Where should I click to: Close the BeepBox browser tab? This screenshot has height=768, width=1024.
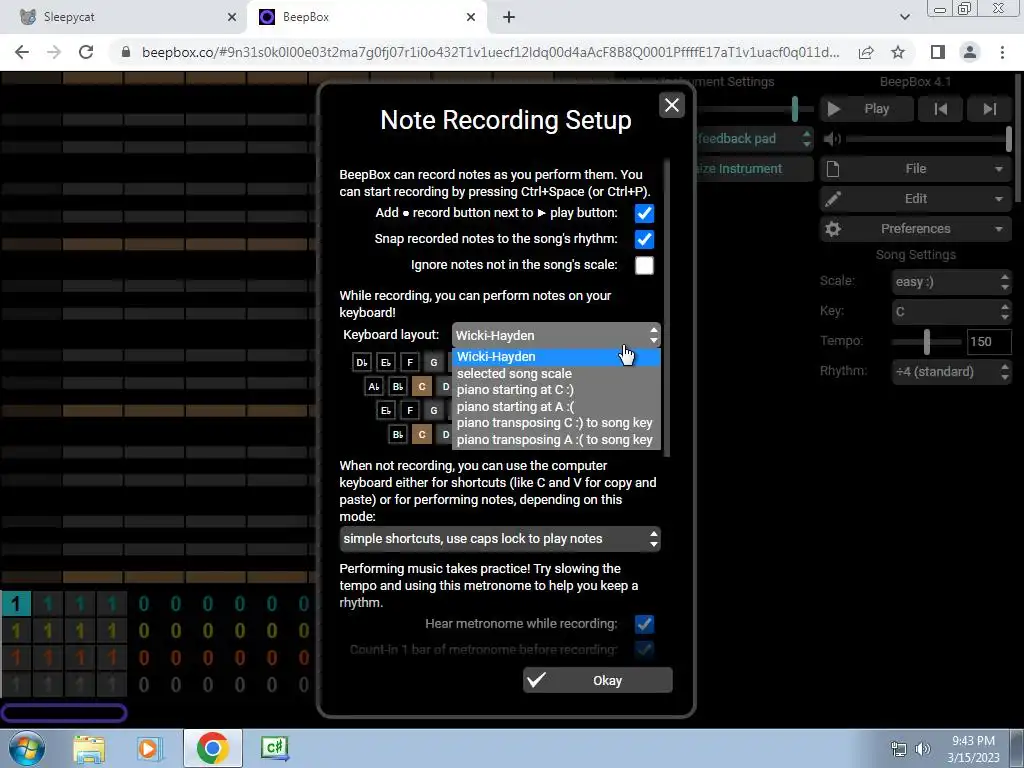[x=471, y=17]
